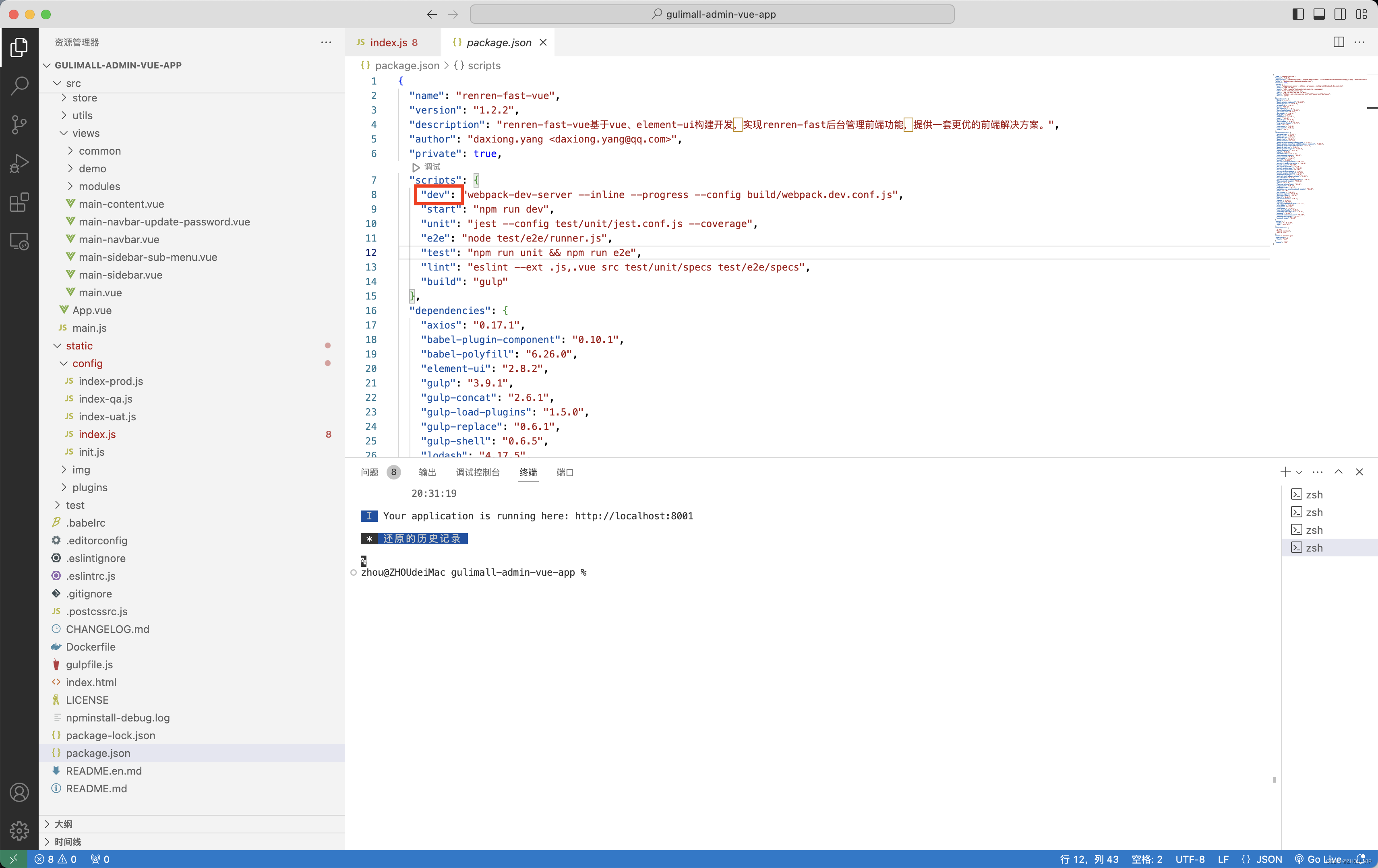Image resolution: width=1378 pixels, height=868 pixels.
Task: Select the Terminal panel tab
Action: 528,472
